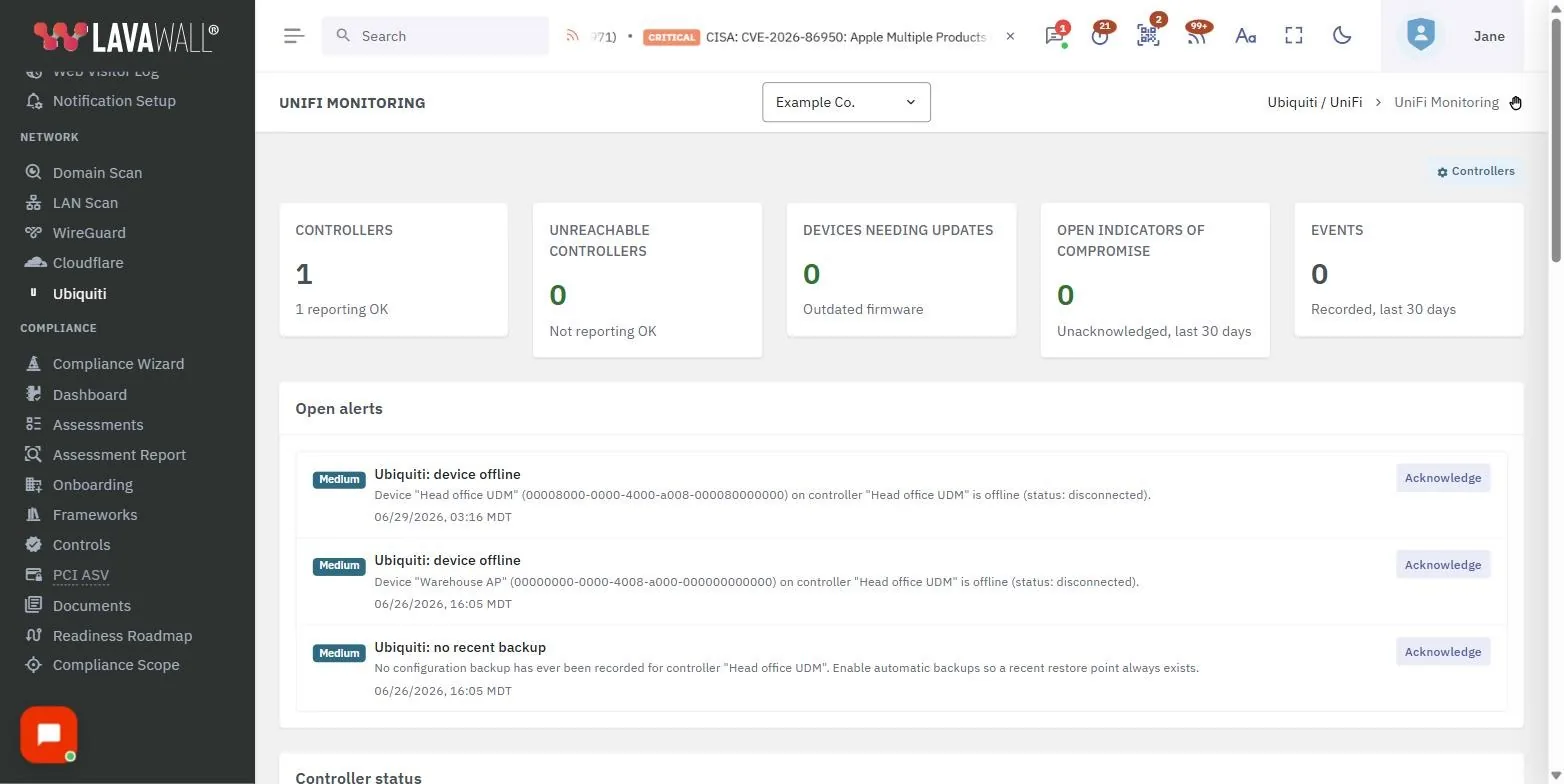Launch the Compliance Wizard
Image resolution: width=1564 pixels, height=784 pixels.
tap(118, 364)
